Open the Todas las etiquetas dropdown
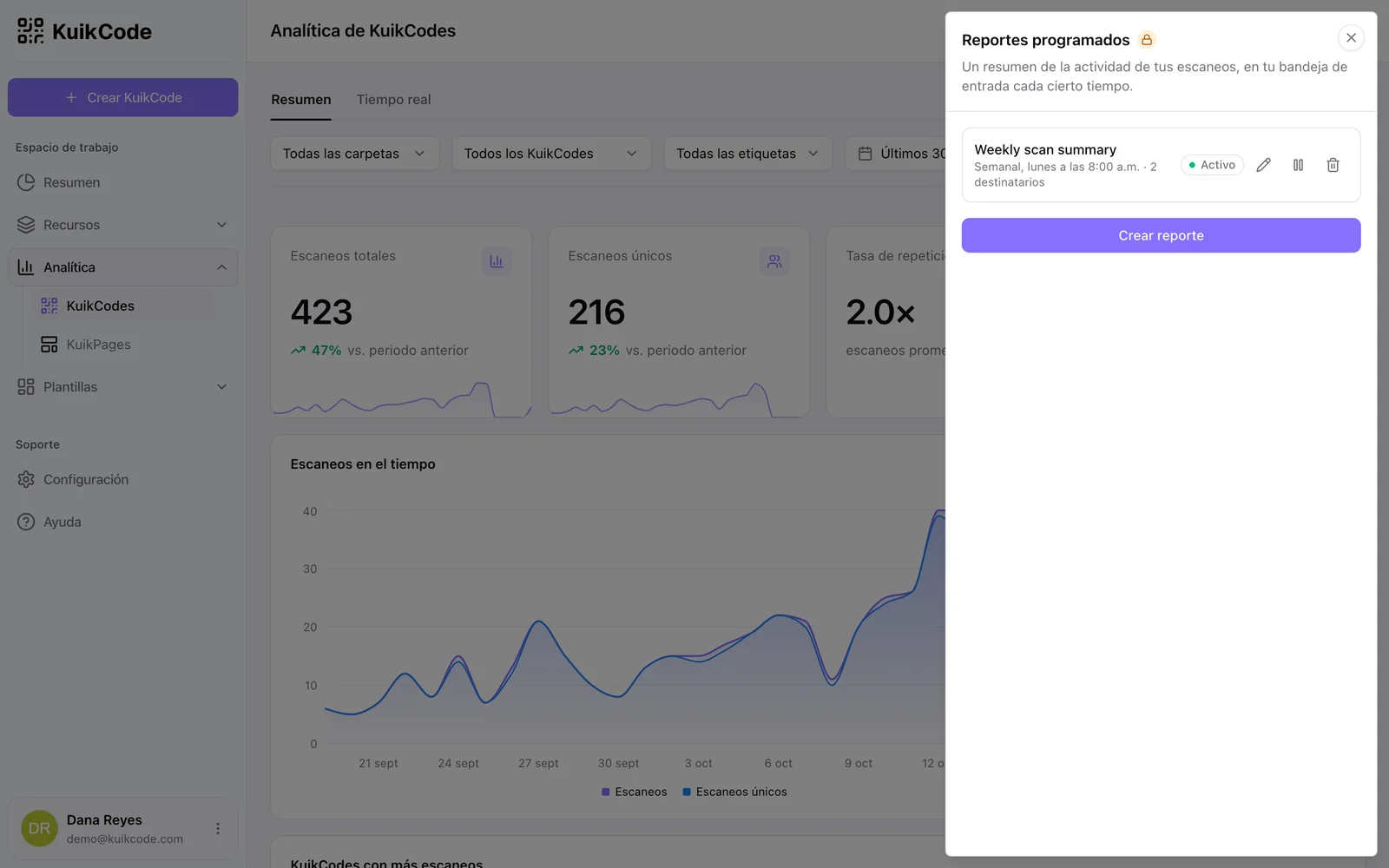Image resolution: width=1389 pixels, height=868 pixels. (748, 154)
